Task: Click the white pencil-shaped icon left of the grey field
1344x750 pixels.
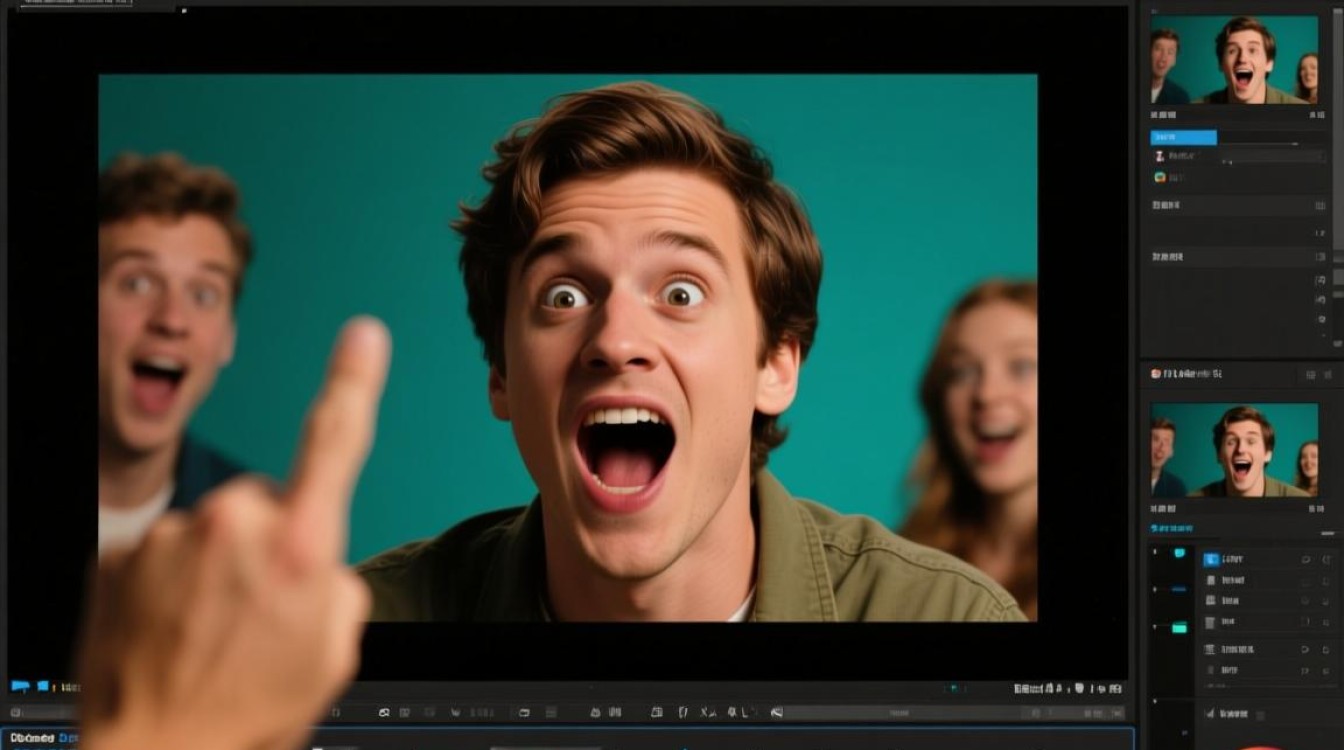Action: [776, 712]
